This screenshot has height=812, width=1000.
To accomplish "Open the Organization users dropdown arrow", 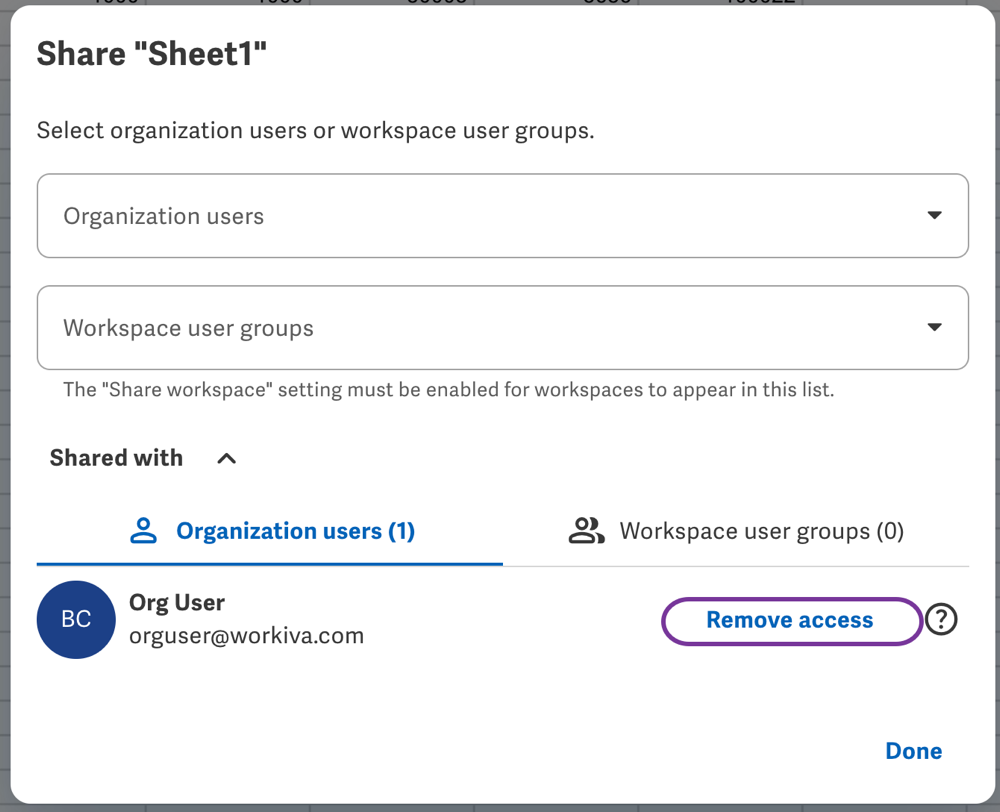I will click(934, 216).
